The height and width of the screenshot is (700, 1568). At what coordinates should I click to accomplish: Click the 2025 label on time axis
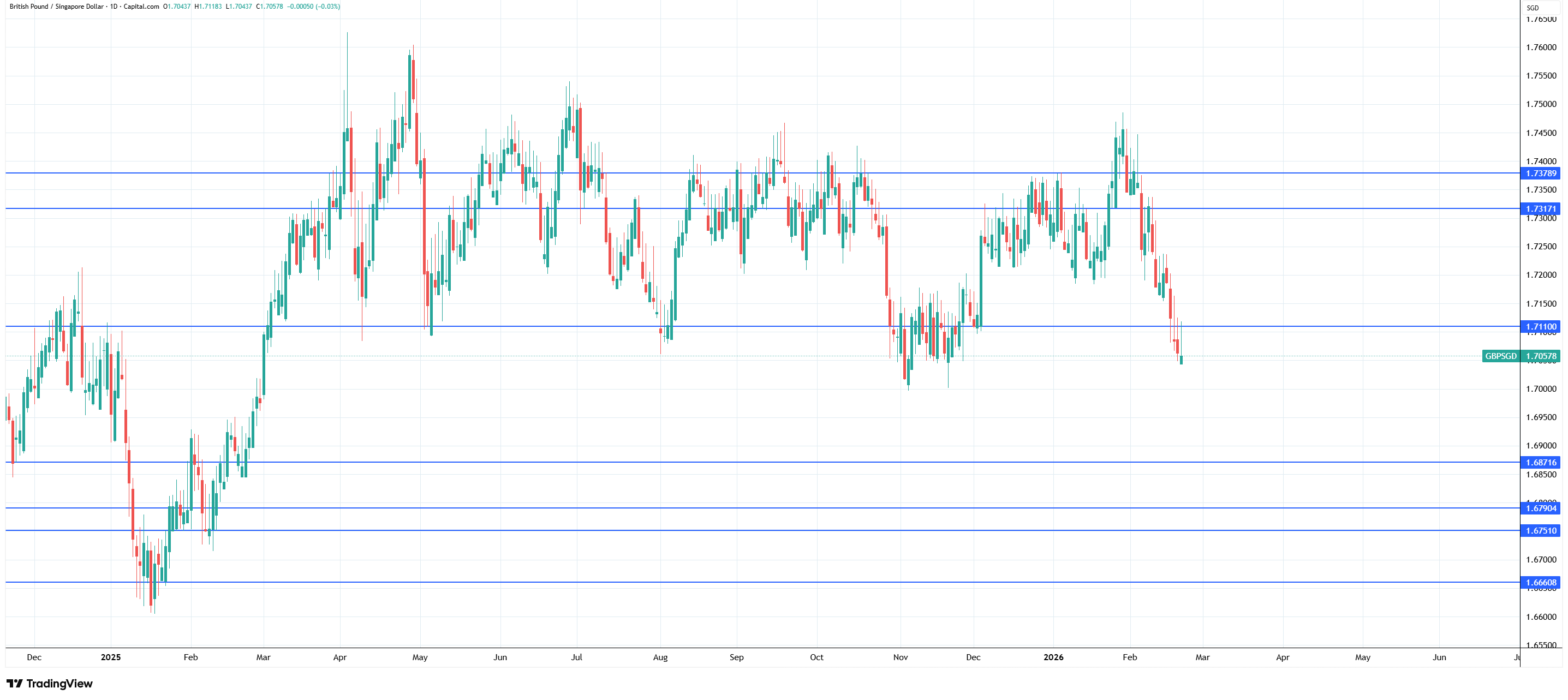(x=111, y=657)
